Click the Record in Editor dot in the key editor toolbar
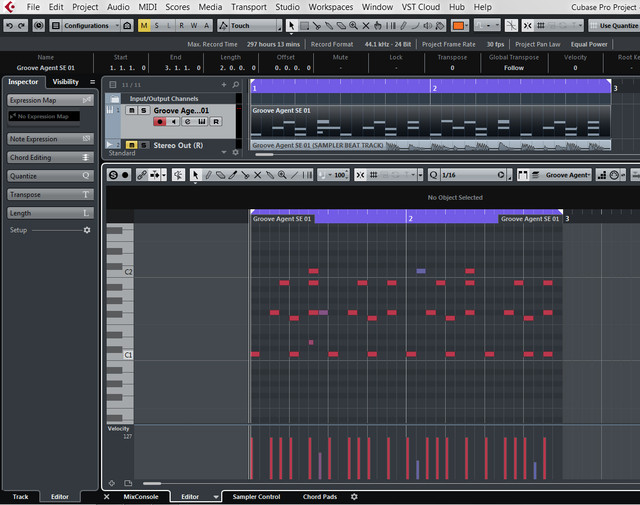Viewport: 640px width, 505px height. click(x=125, y=175)
